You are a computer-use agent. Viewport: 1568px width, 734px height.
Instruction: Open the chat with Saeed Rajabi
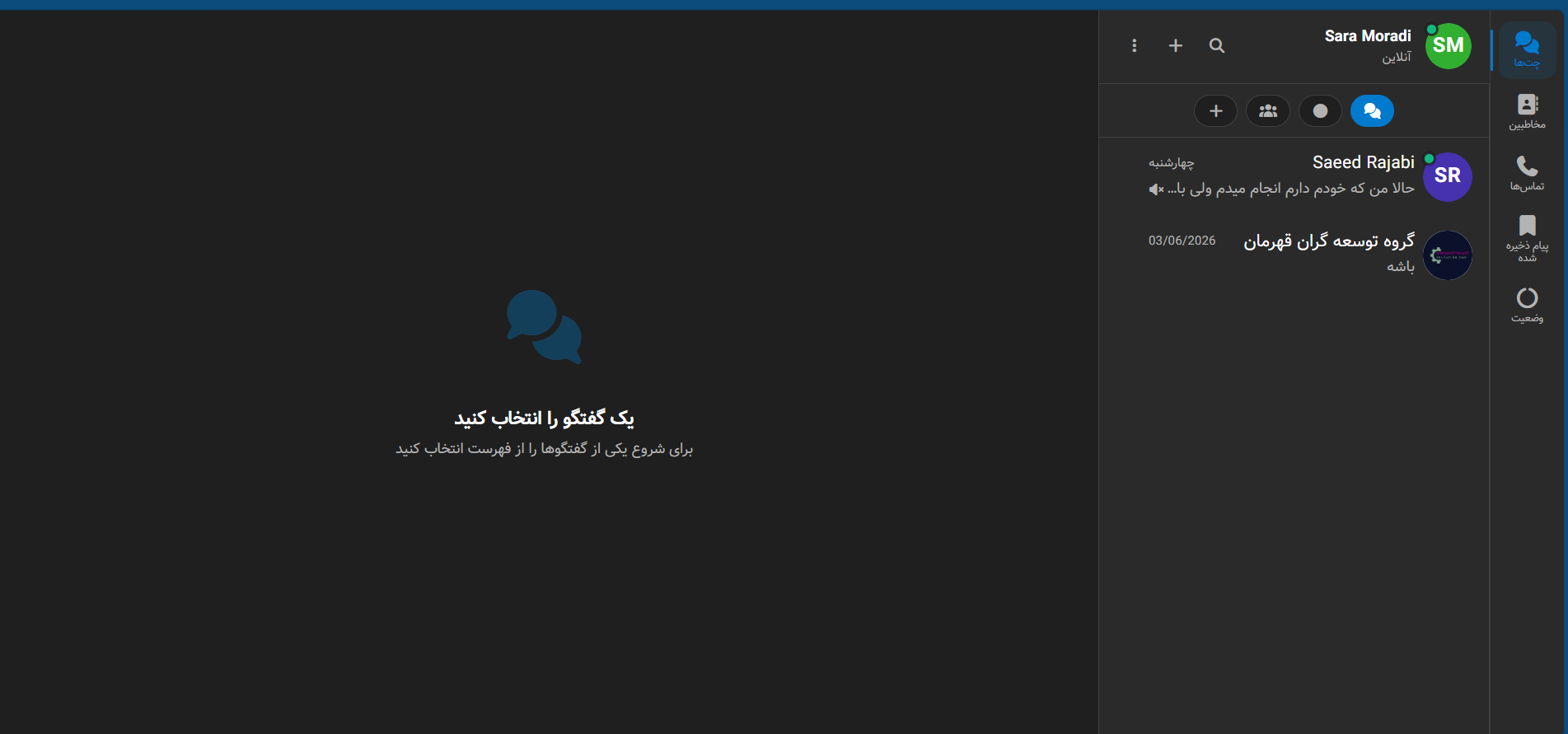tap(1294, 176)
